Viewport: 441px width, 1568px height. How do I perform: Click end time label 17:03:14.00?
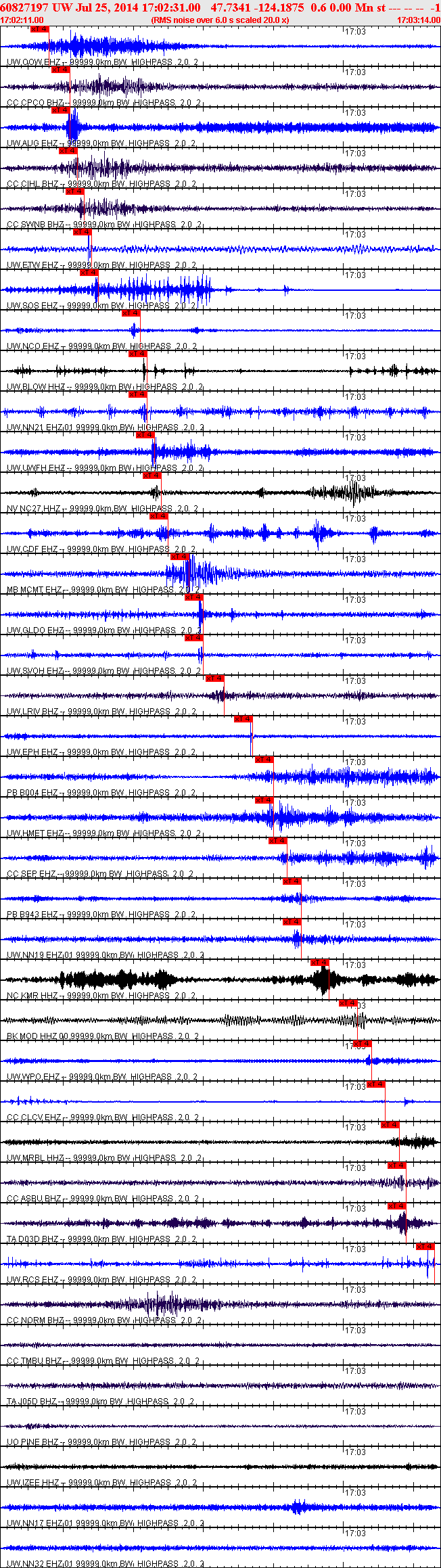click(418, 20)
